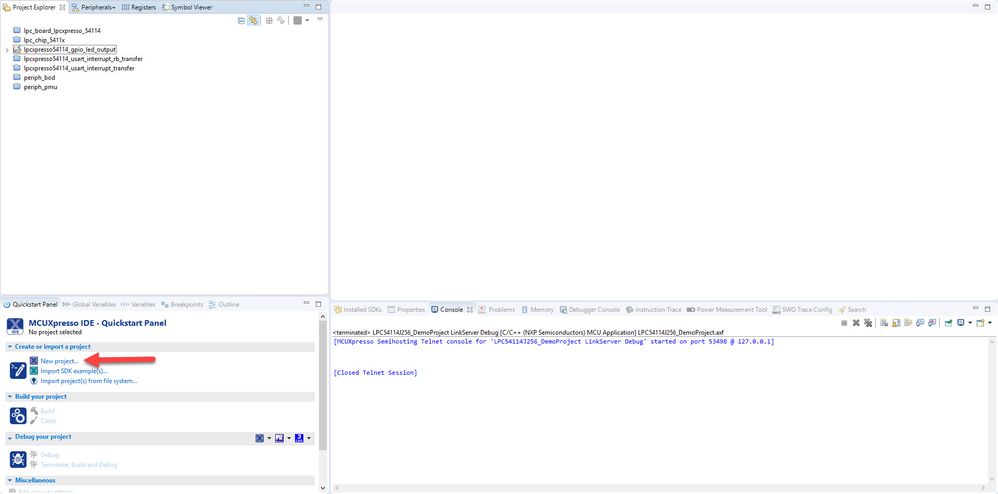Viewport: 998px width, 494px height.
Task: Open the second debug probe dropdown arrow
Action: click(289, 438)
